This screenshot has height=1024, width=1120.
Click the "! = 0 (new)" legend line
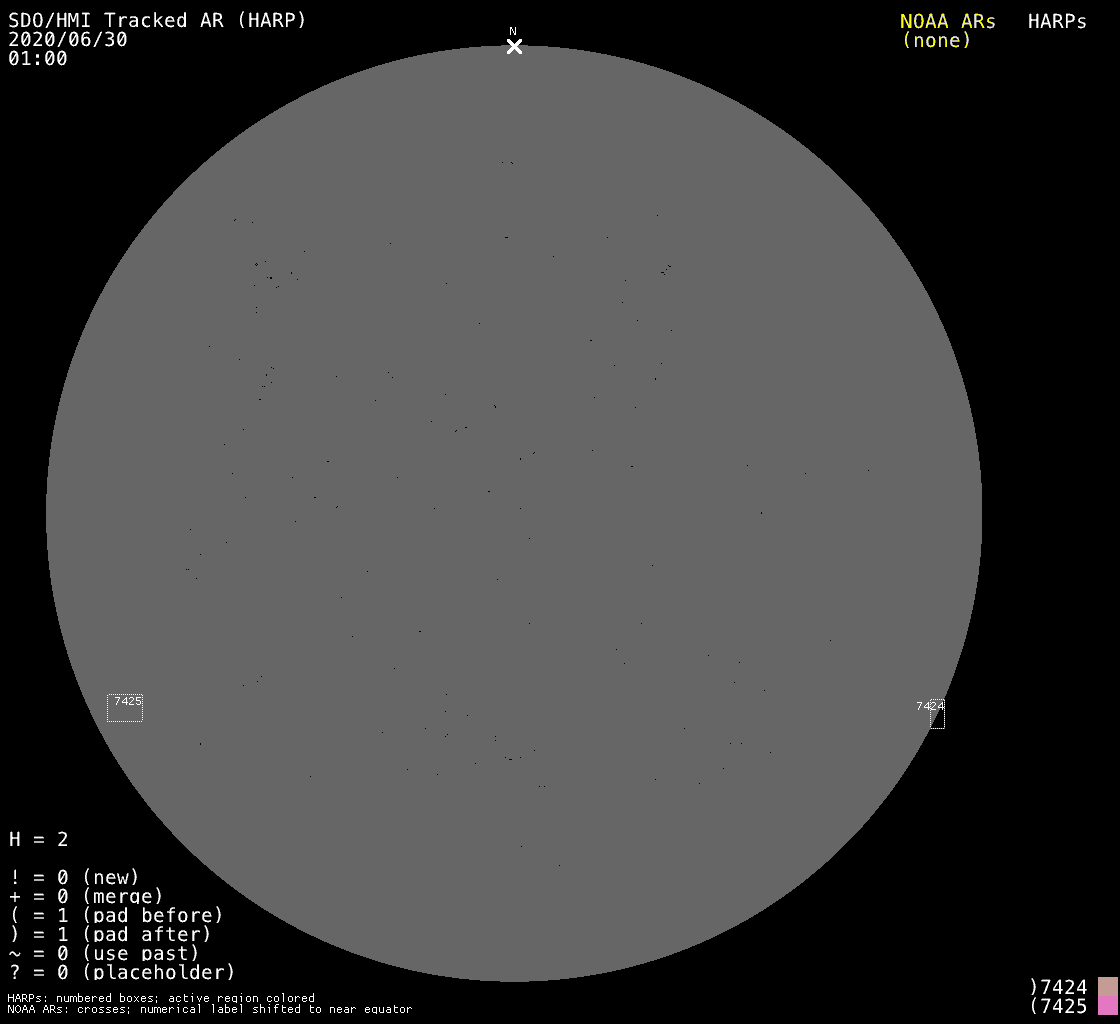click(74, 877)
